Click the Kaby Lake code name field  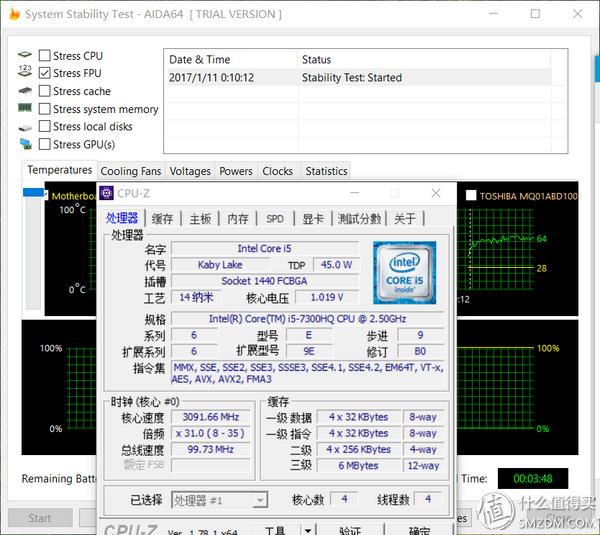pos(220,265)
